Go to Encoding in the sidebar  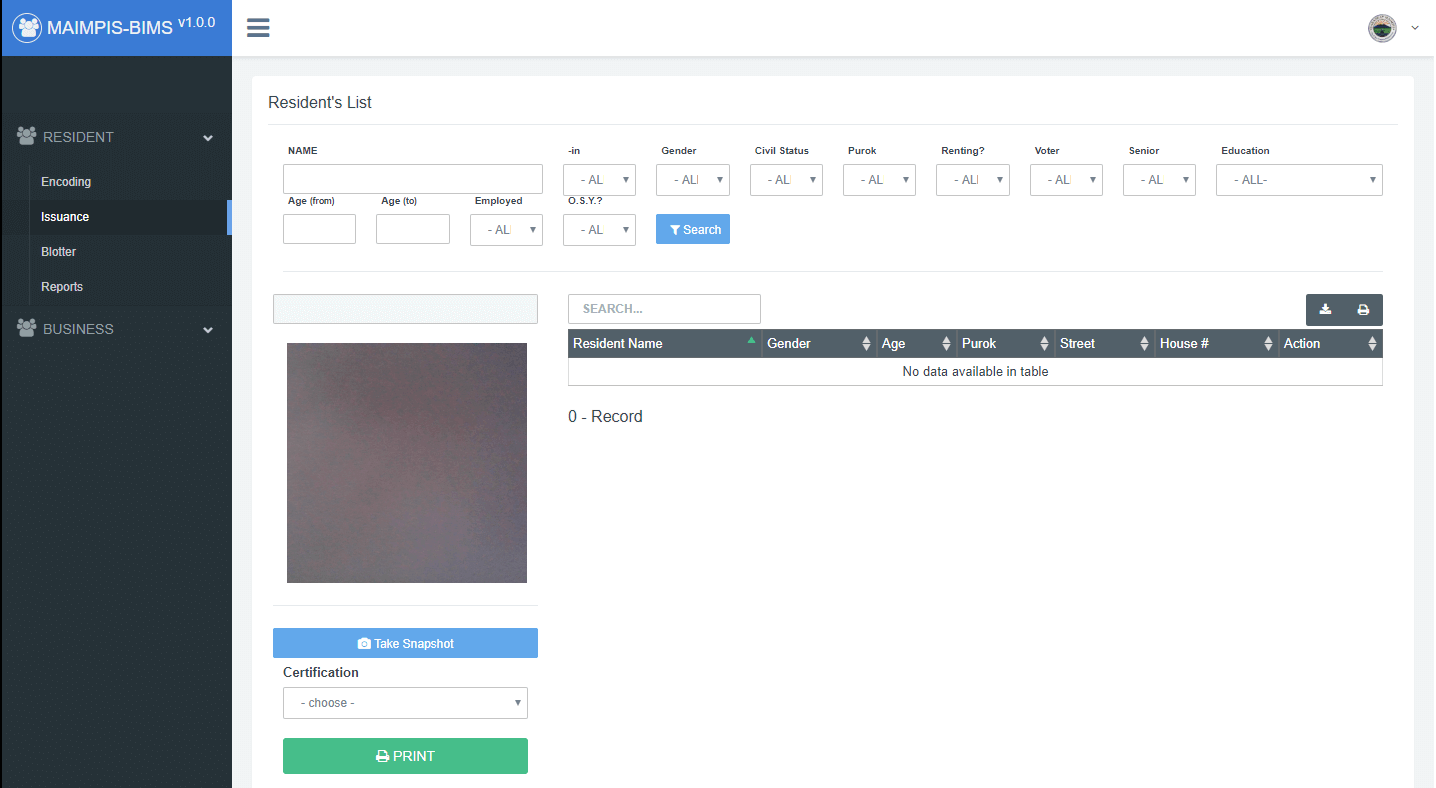click(66, 182)
